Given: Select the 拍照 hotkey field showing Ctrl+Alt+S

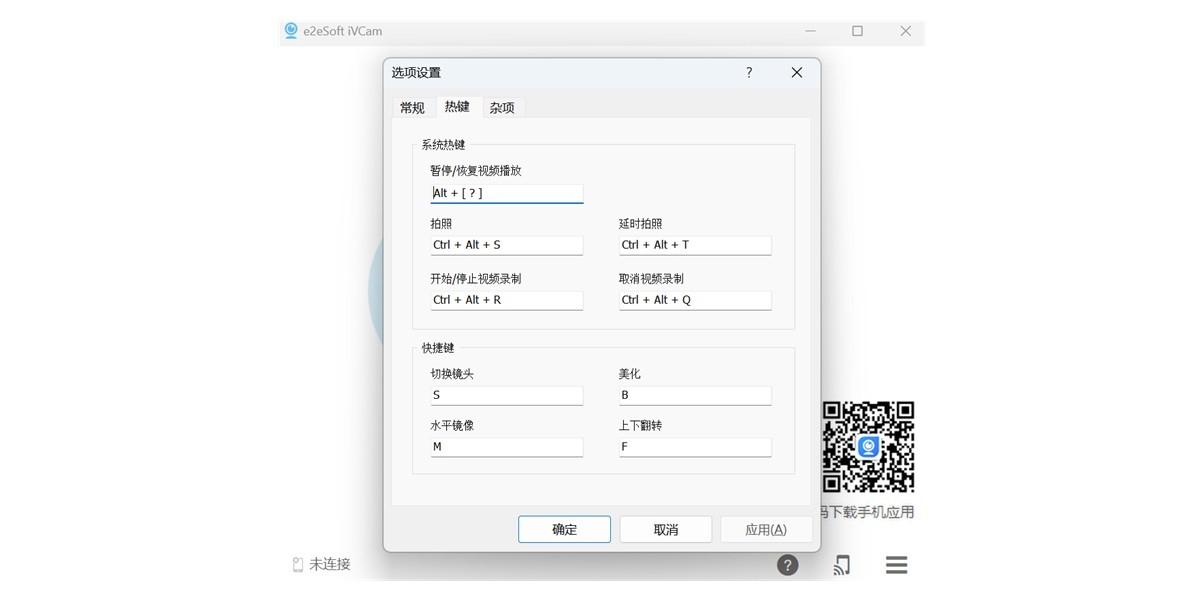Looking at the screenshot, I should tap(506, 245).
